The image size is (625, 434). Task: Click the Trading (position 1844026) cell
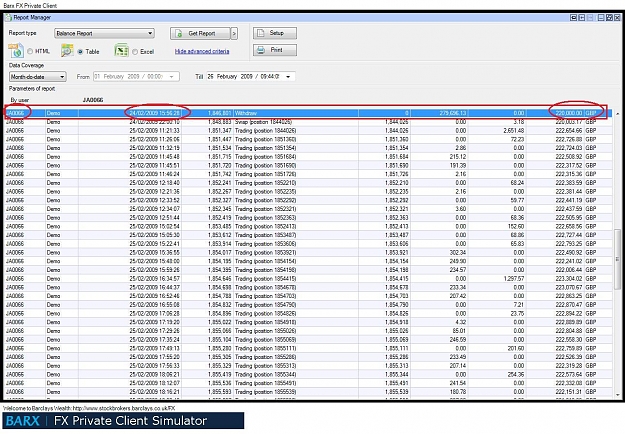(265, 131)
